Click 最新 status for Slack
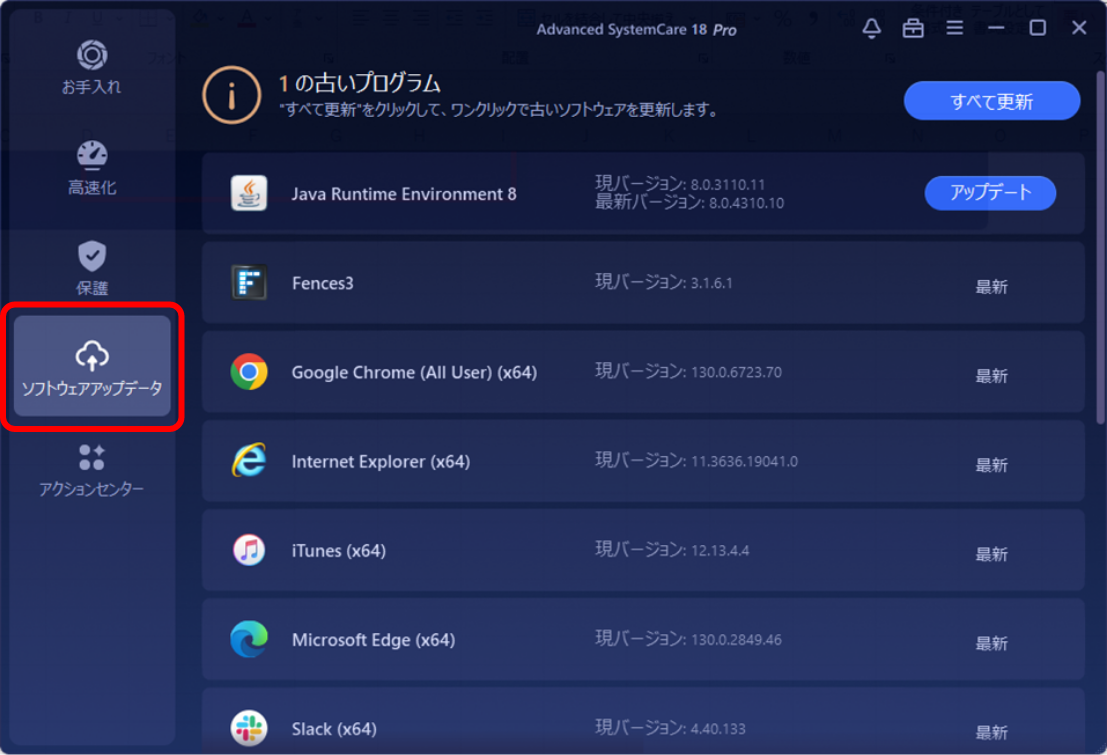The image size is (1107, 755). coord(991,732)
